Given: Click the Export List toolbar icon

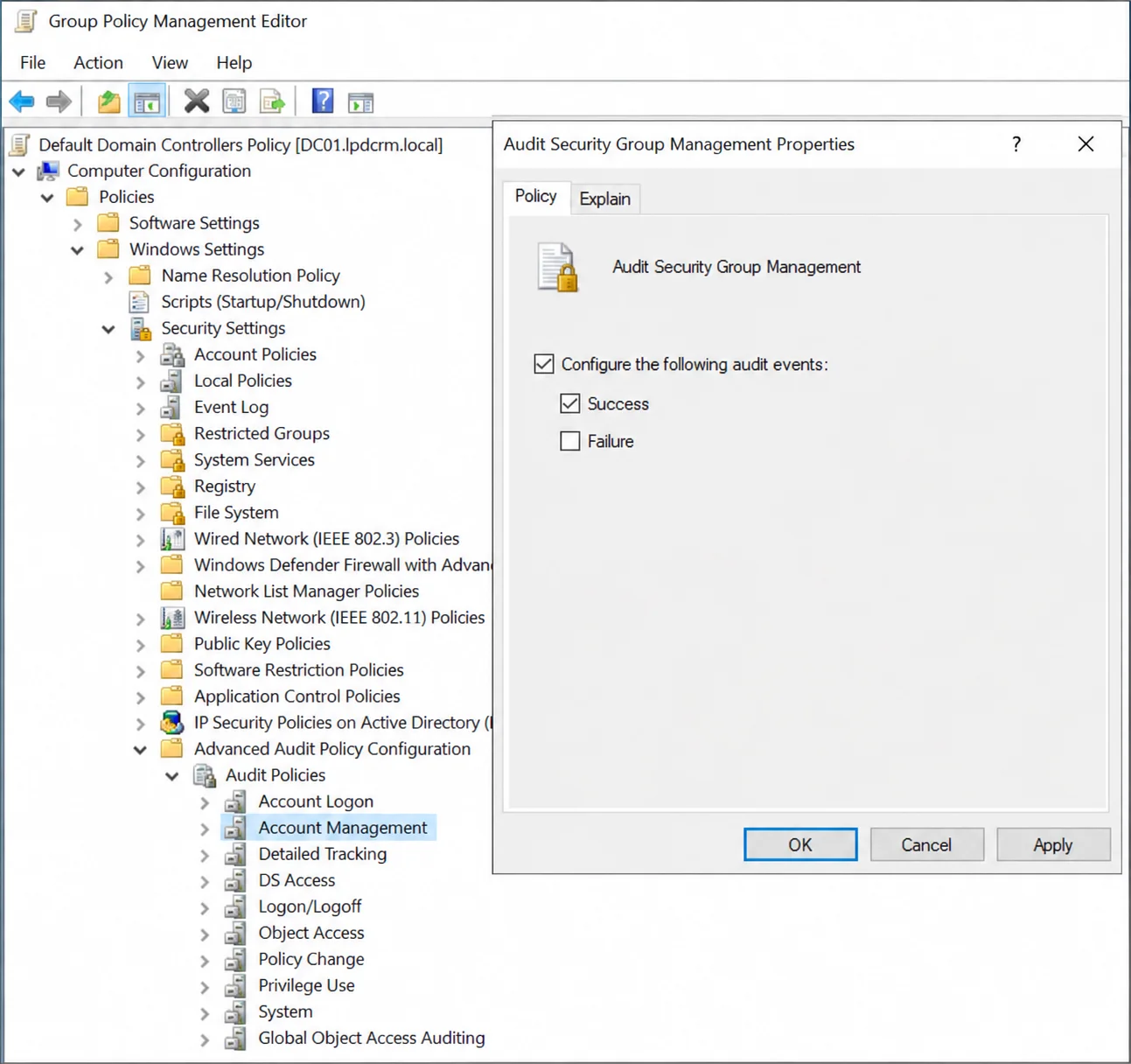Looking at the screenshot, I should point(273,102).
